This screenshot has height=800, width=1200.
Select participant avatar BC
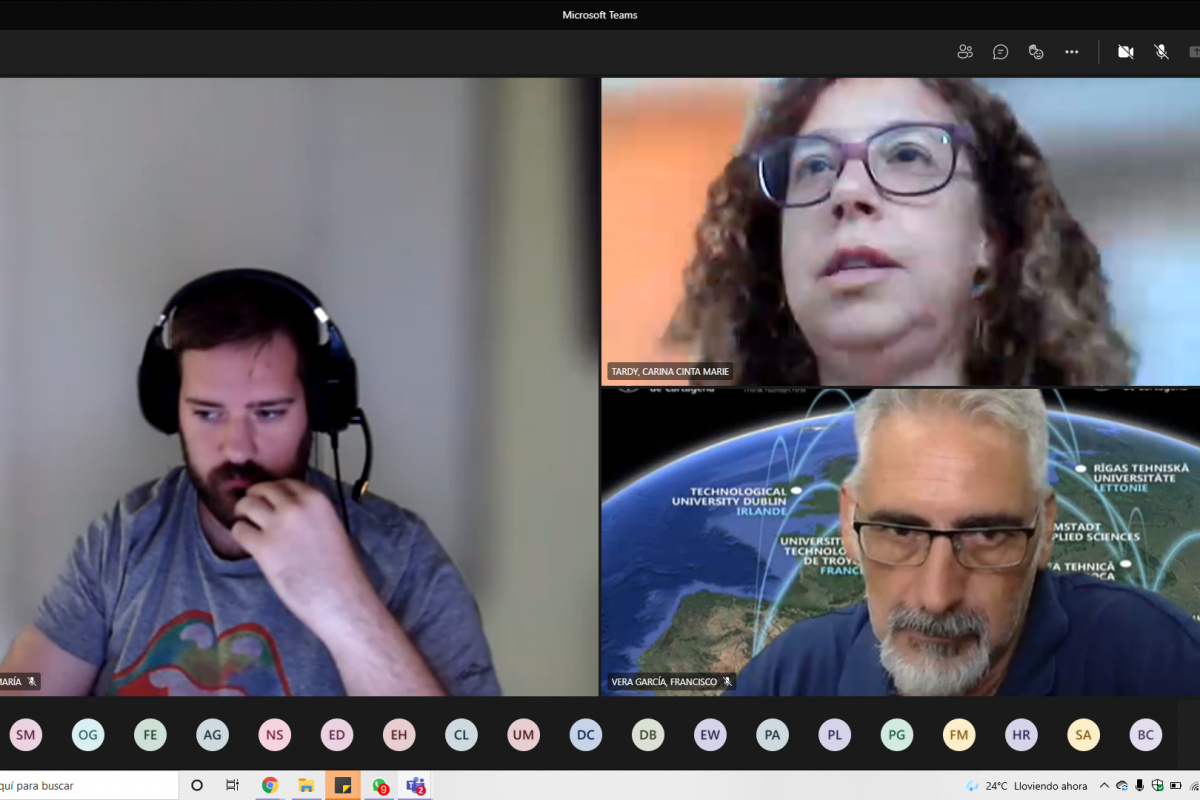click(x=1146, y=735)
